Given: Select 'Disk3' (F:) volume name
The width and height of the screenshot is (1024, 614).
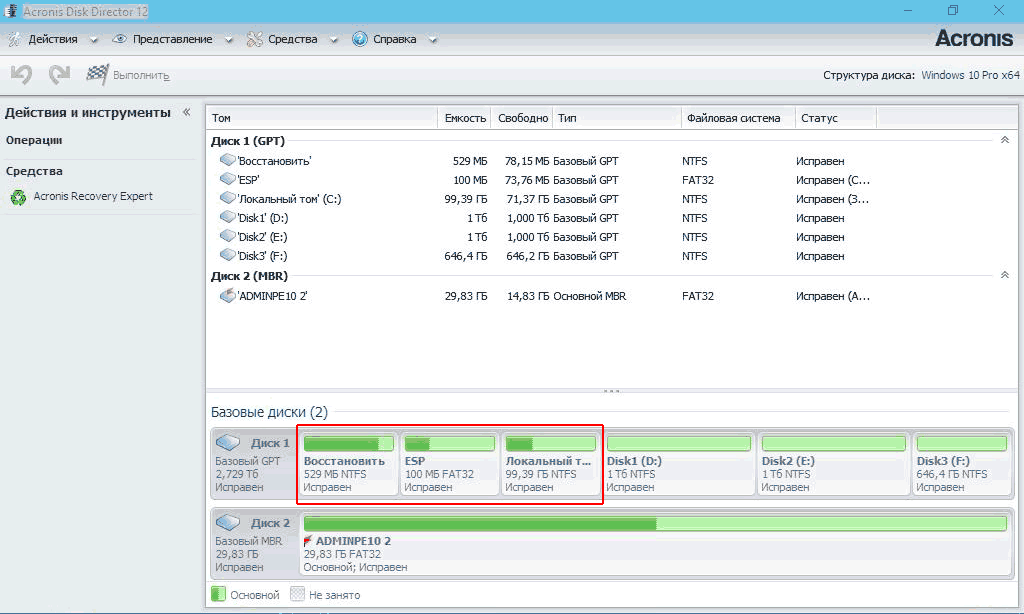Looking at the screenshot, I should pyautogui.click(x=262, y=255).
